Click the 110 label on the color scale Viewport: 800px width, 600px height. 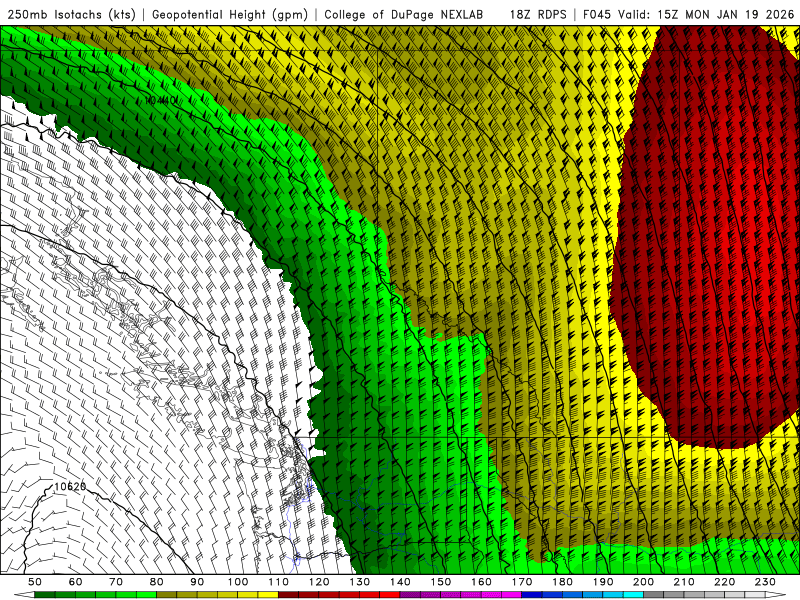(x=279, y=582)
